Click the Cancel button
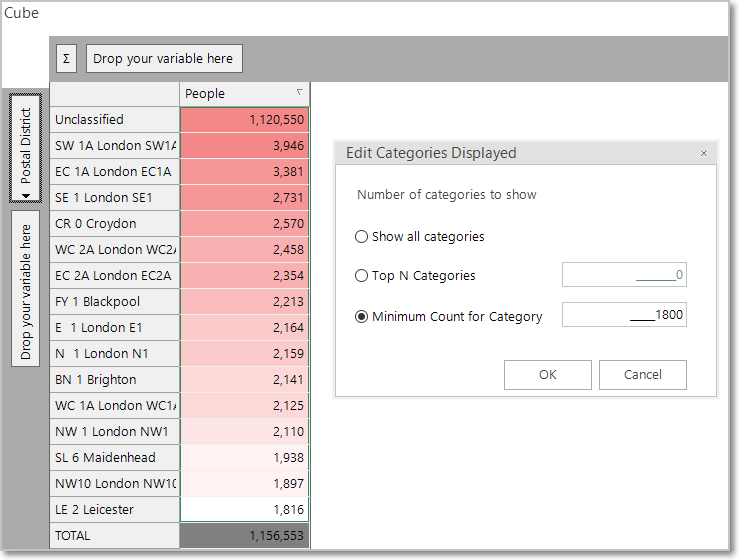 tap(643, 375)
